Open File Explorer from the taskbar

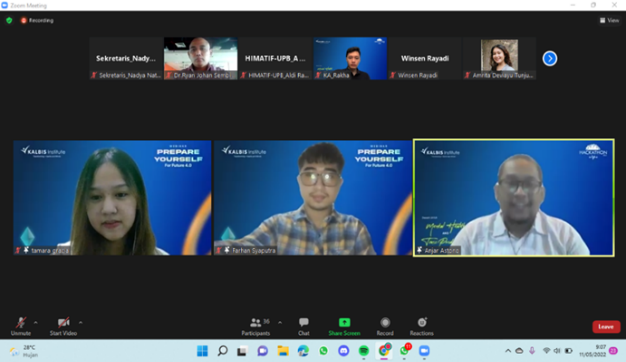(x=283, y=351)
